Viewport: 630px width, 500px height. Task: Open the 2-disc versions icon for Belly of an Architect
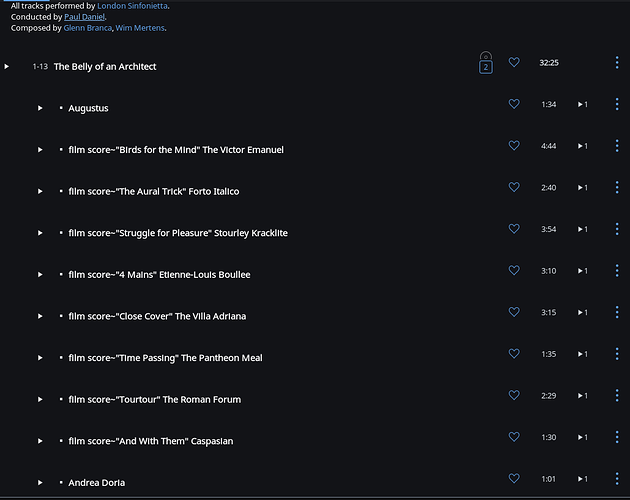pyautogui.click(x=485, y=63)
